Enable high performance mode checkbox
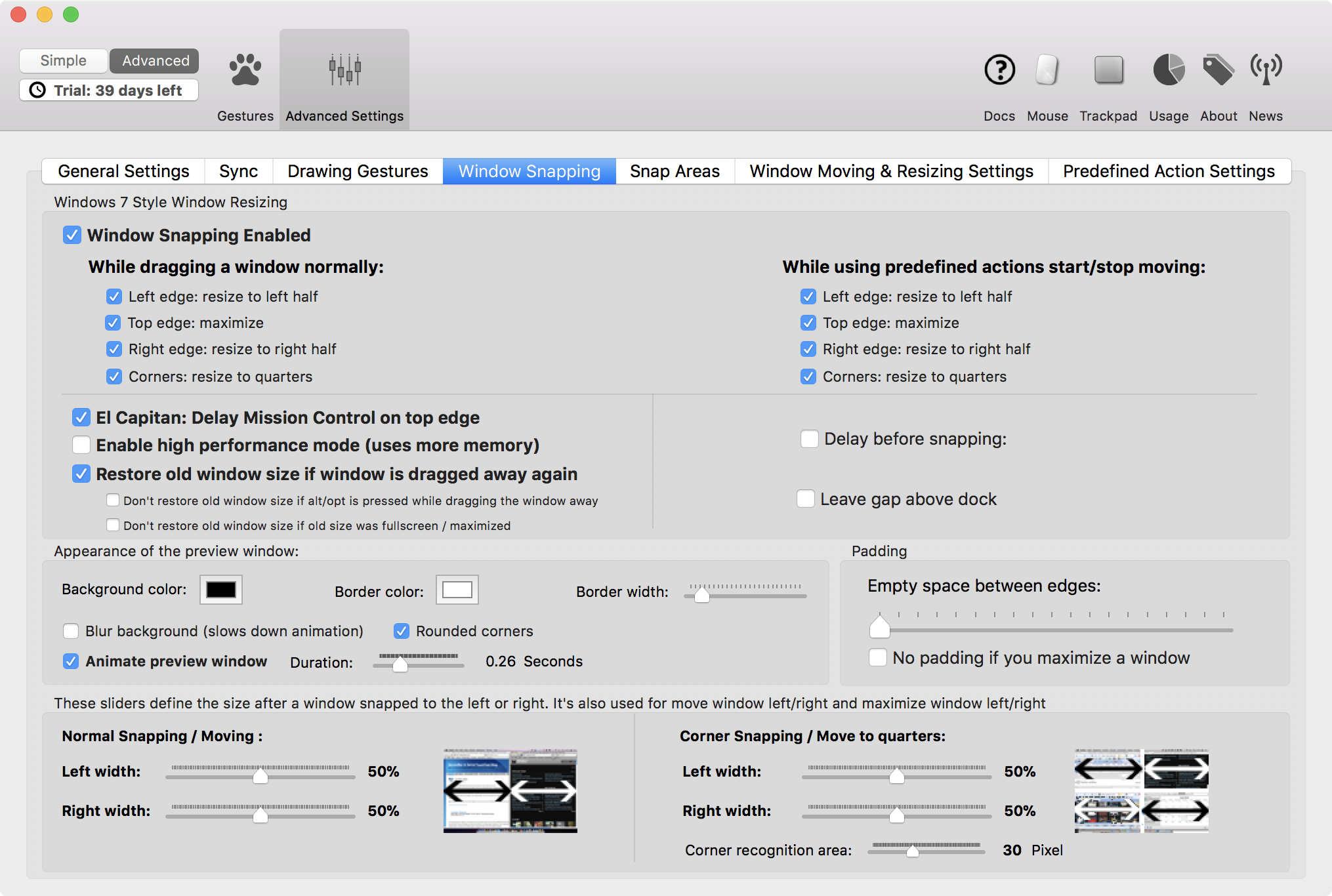This screenshot has width=1332, height=896. [x=81, y=445]
